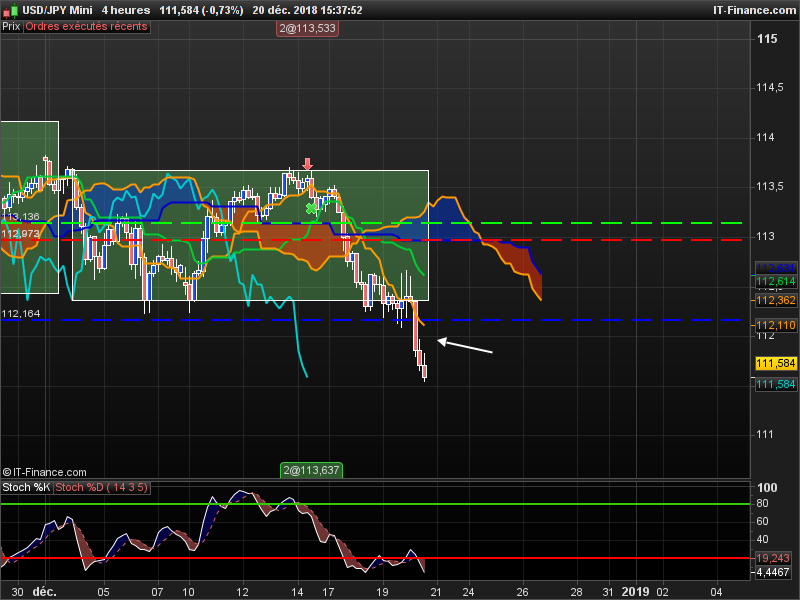The height and width of the screenshot is (600, 800).
Task: Click the 2019 label on time axis
Action: tap(635, 592)
